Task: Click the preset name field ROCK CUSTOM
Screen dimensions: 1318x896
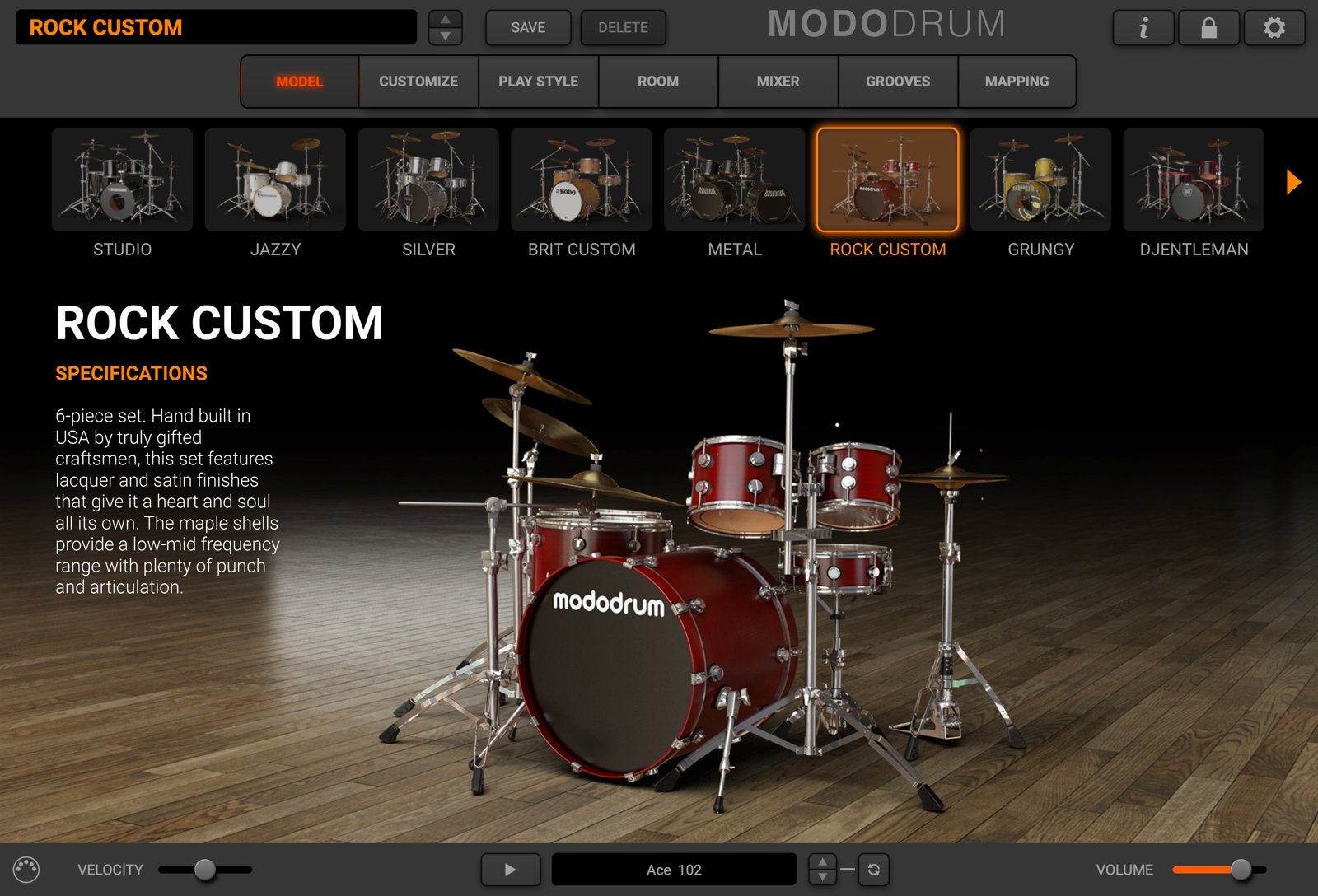Action: coord(216,27)
